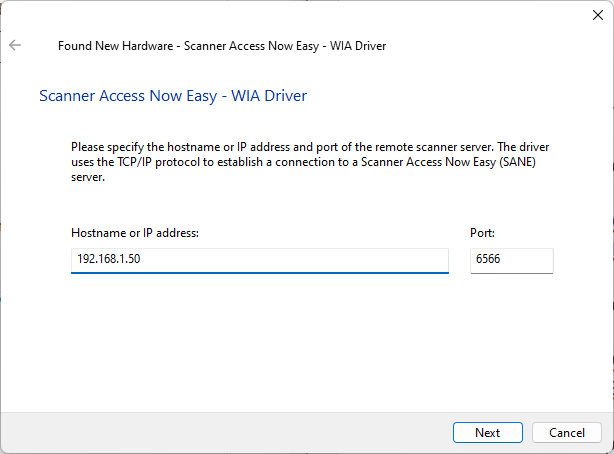The image size is (614, 454).
Task: Click 'WIA Driver' in the window title
Action: [358, 46]
